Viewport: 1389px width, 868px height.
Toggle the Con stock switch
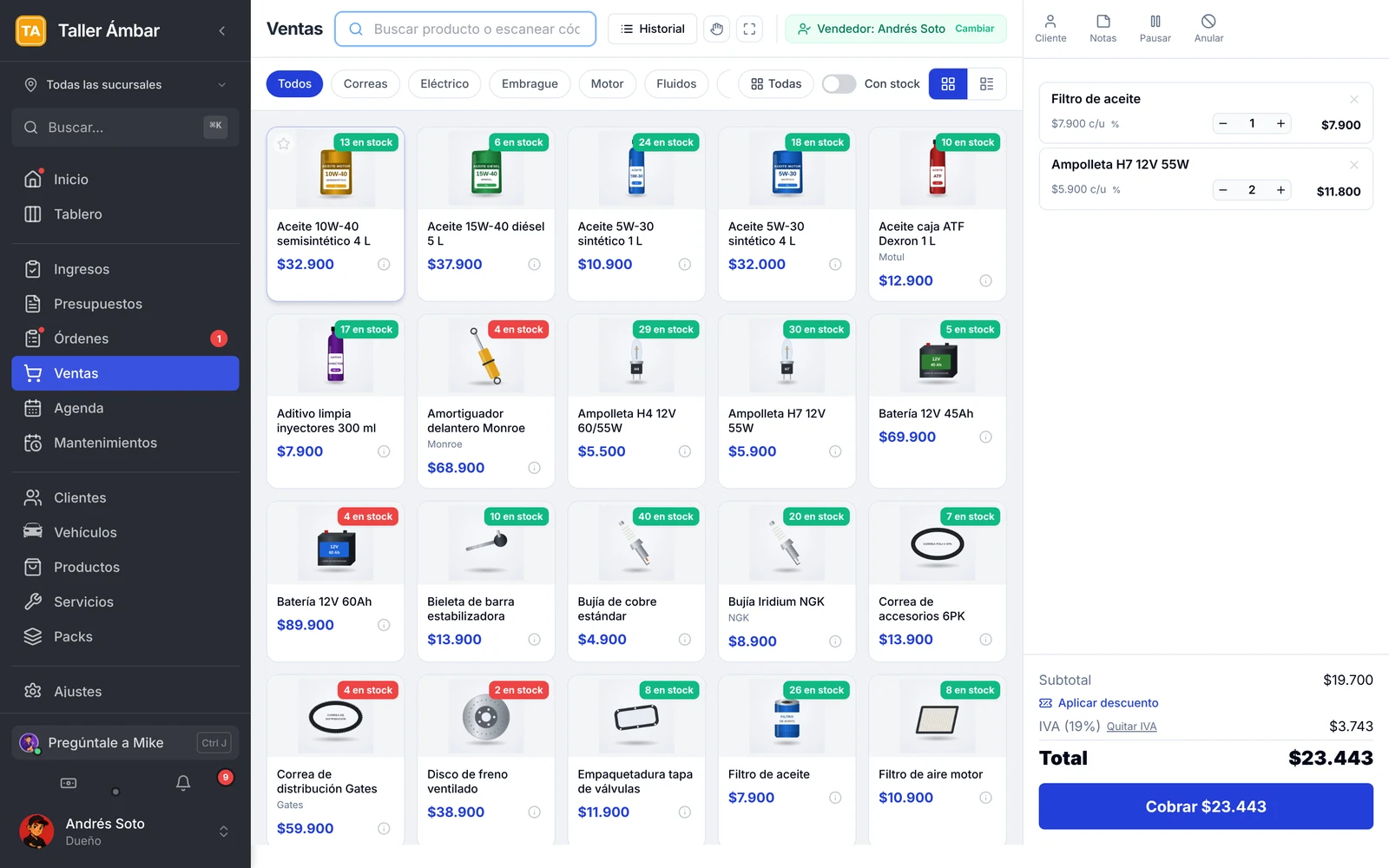pyautogui.click(x=839, y=84)
